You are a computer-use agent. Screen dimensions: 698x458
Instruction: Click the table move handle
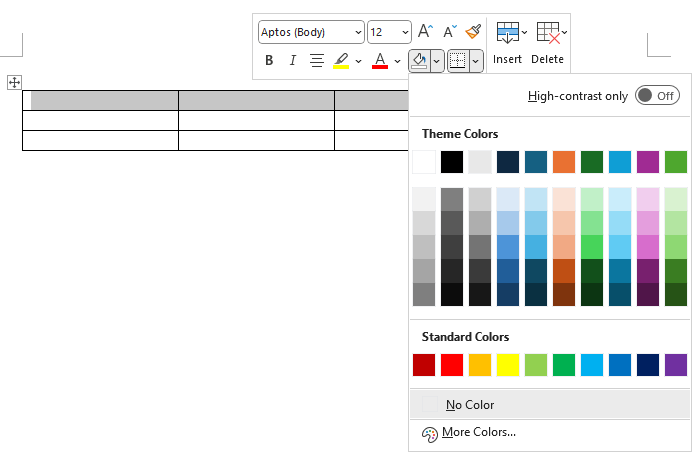pos(14,82)
